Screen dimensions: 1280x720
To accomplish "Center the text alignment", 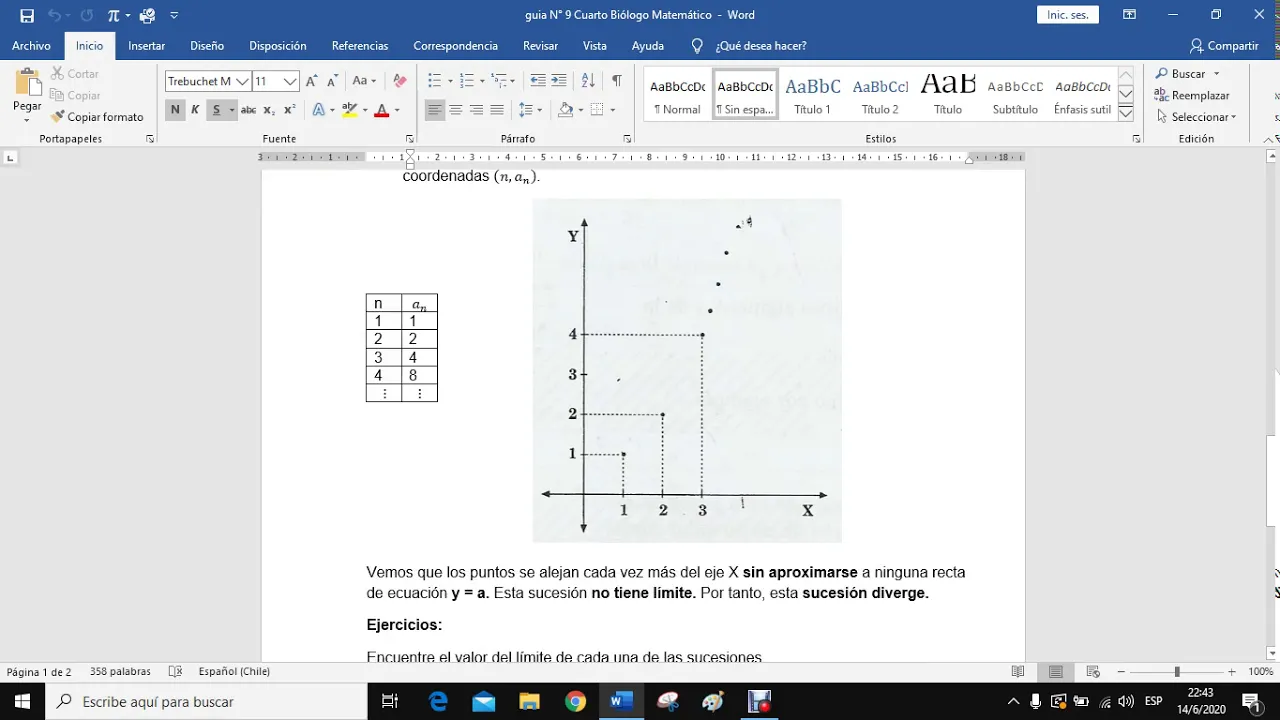I will coord(455,110).
